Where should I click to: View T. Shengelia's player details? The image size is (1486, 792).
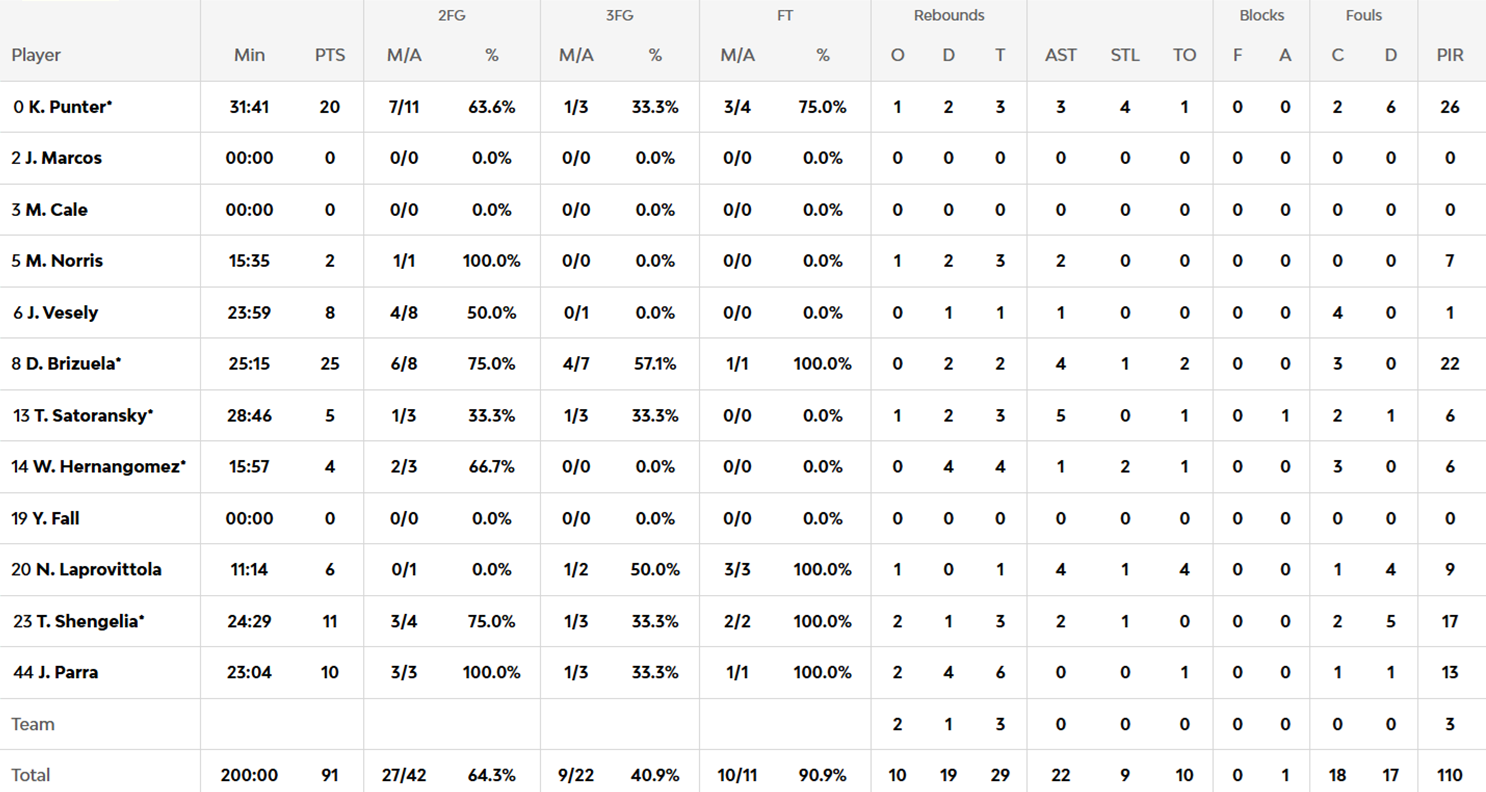[80, 621]
